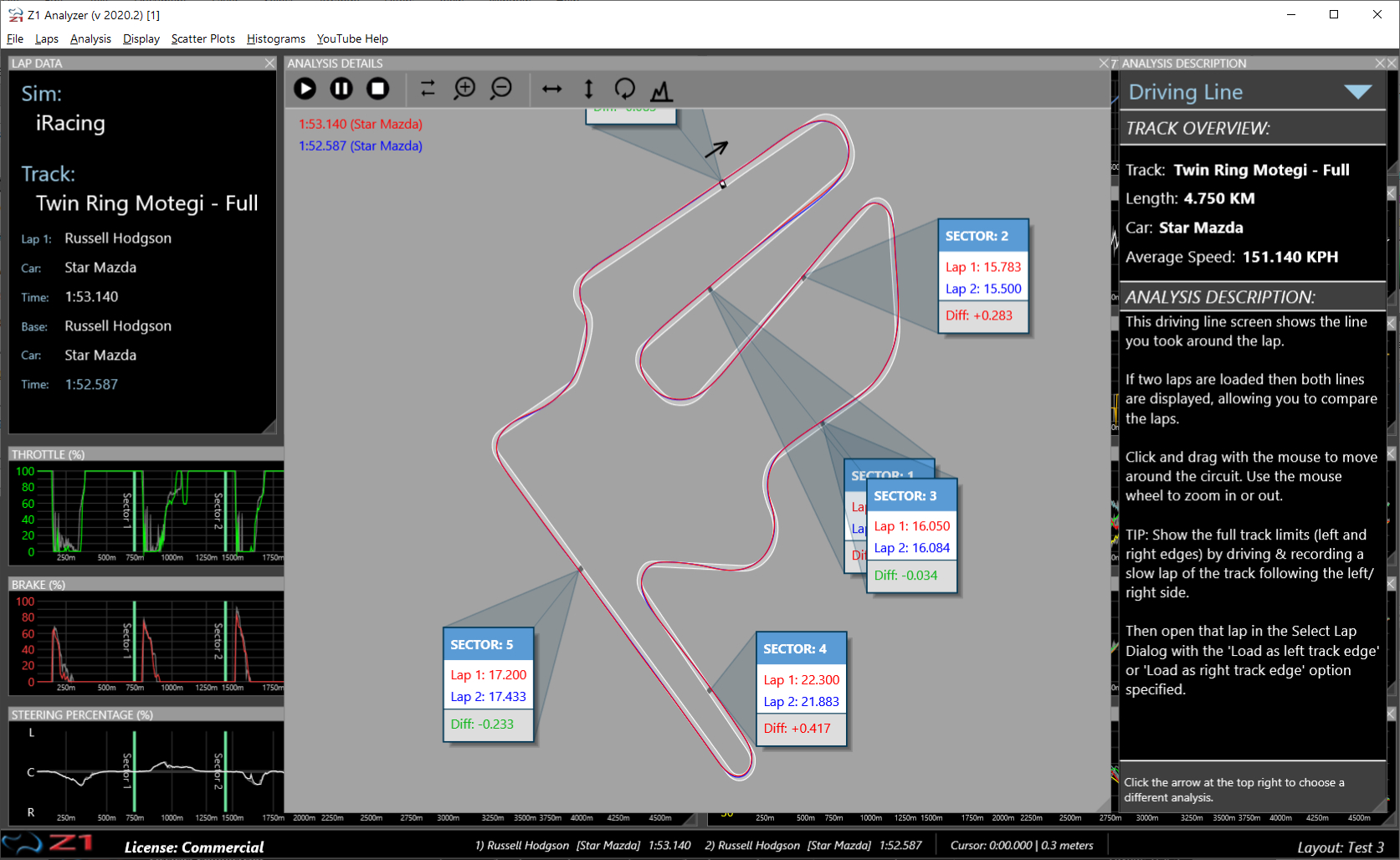Screen dimensions: 1400x860
Task: Click 'Length: 4.750 KM' line
Action: (1190, 198)
